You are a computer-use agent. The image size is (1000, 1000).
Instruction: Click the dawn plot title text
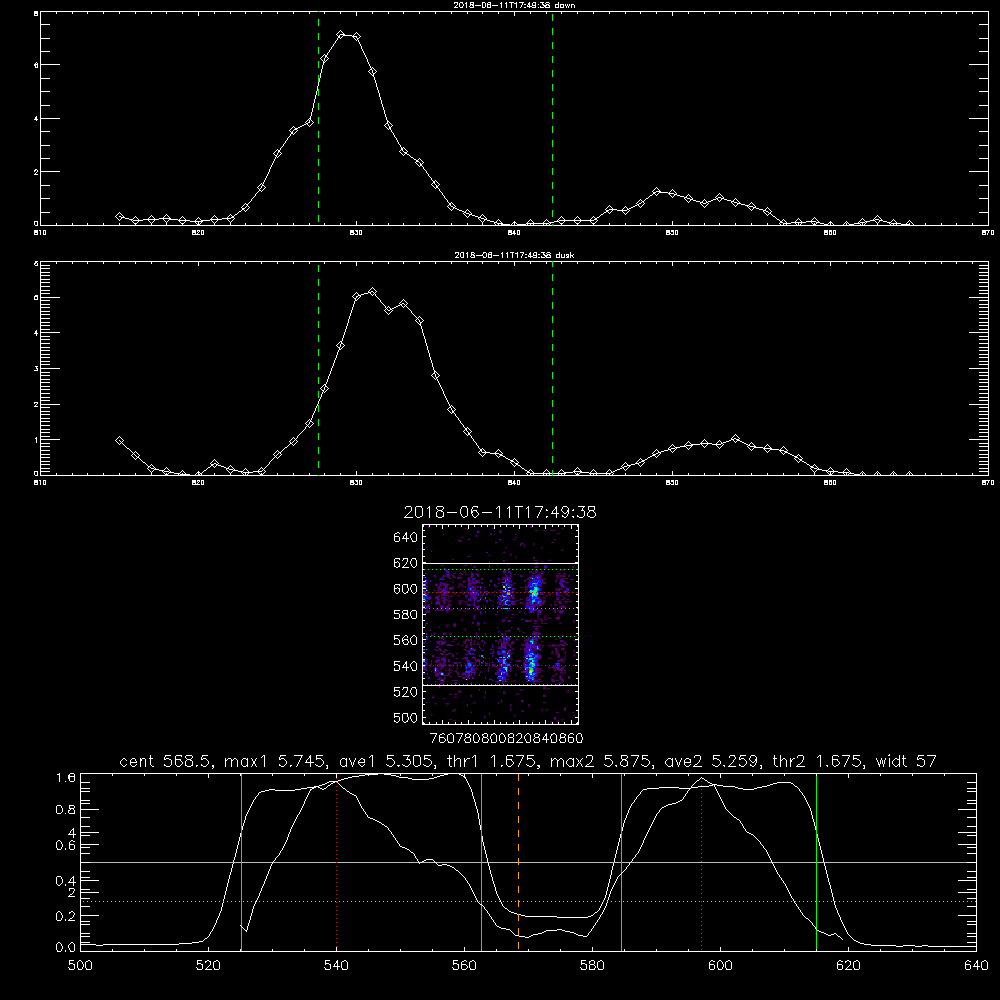coord(514,5)
